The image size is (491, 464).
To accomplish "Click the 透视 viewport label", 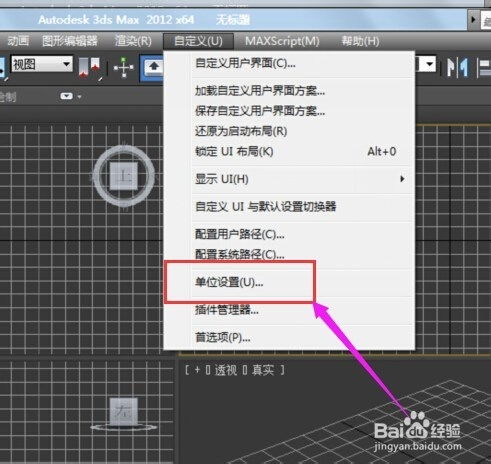I will [x=225, y=370].
